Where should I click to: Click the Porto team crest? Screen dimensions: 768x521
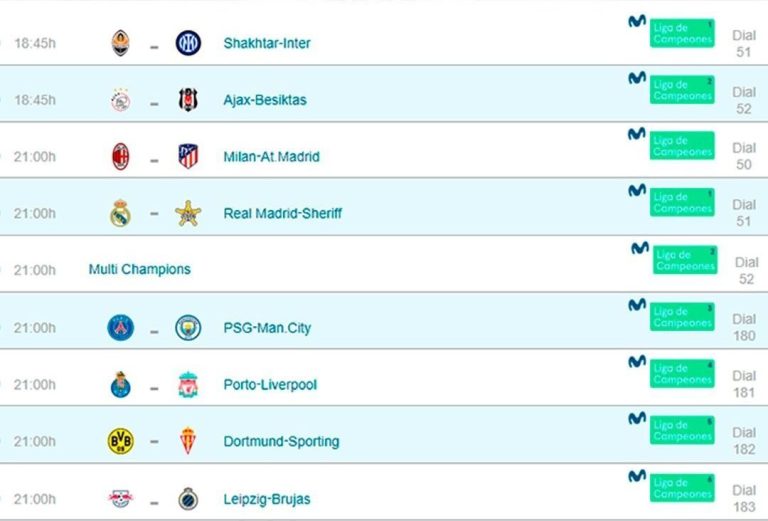click(120, 384)
